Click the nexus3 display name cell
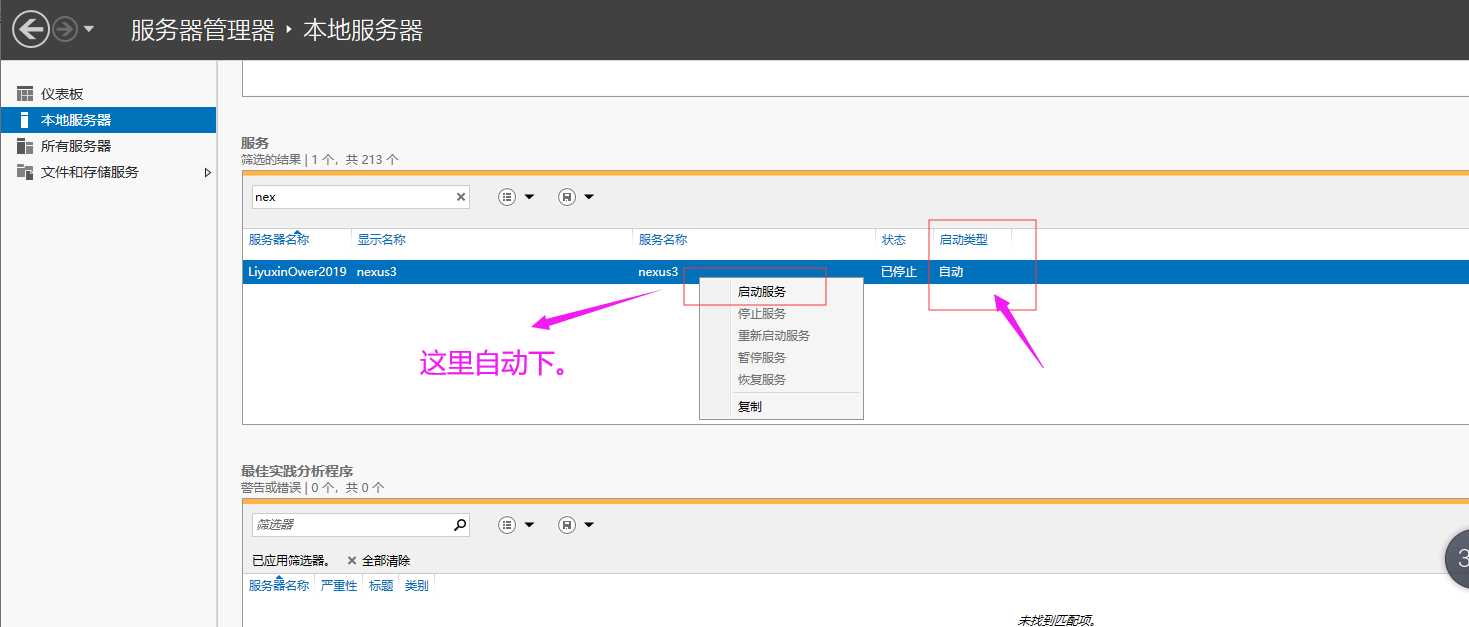 tap(377, 272)
